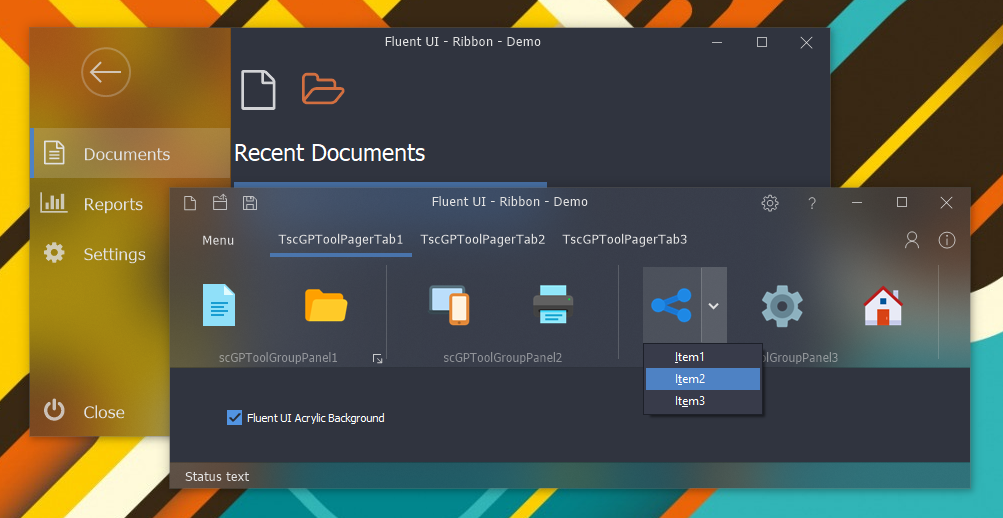Open Settings in the left sidebar
Image resolution: width=1003 pixels, height=518 pixels.
pos(100,254)
